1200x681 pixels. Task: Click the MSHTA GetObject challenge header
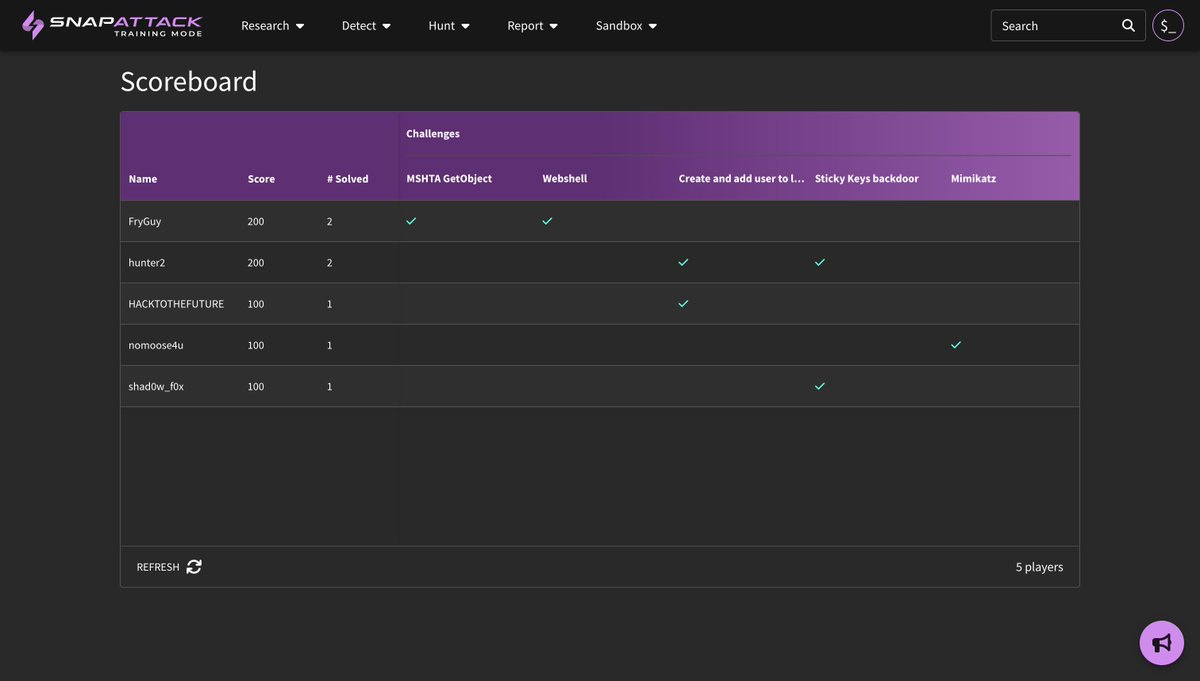coord(449,179)
